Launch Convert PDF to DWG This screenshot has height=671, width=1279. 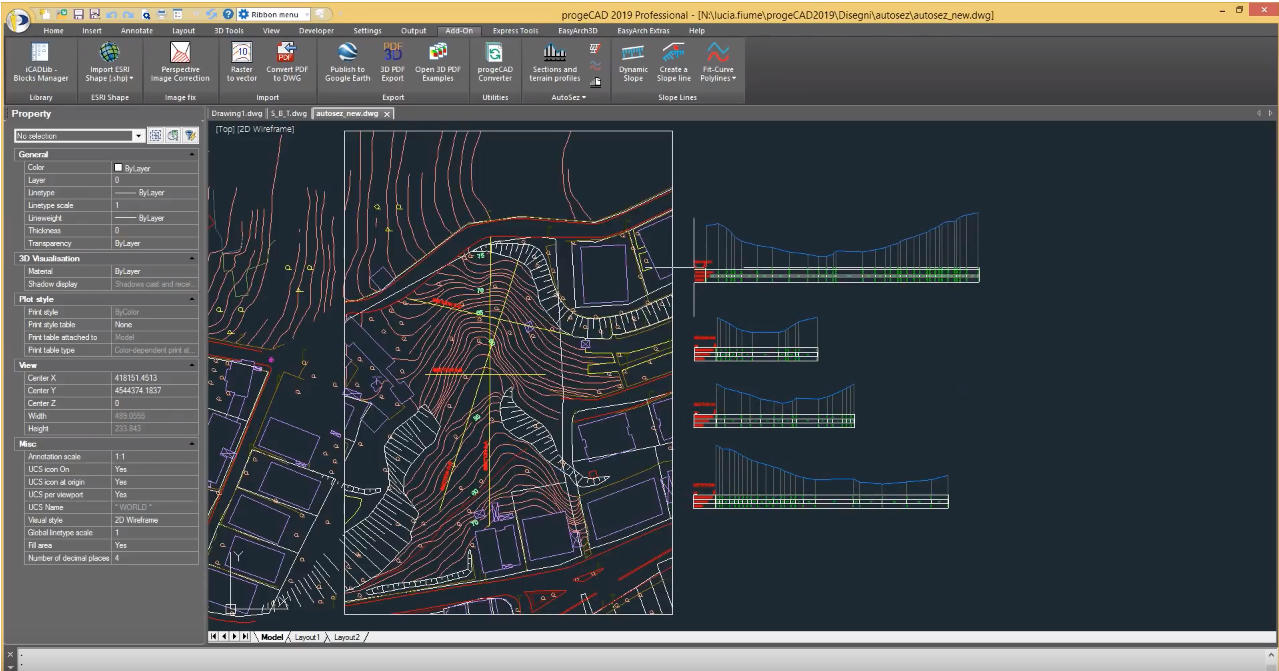(x=286, y=62)
